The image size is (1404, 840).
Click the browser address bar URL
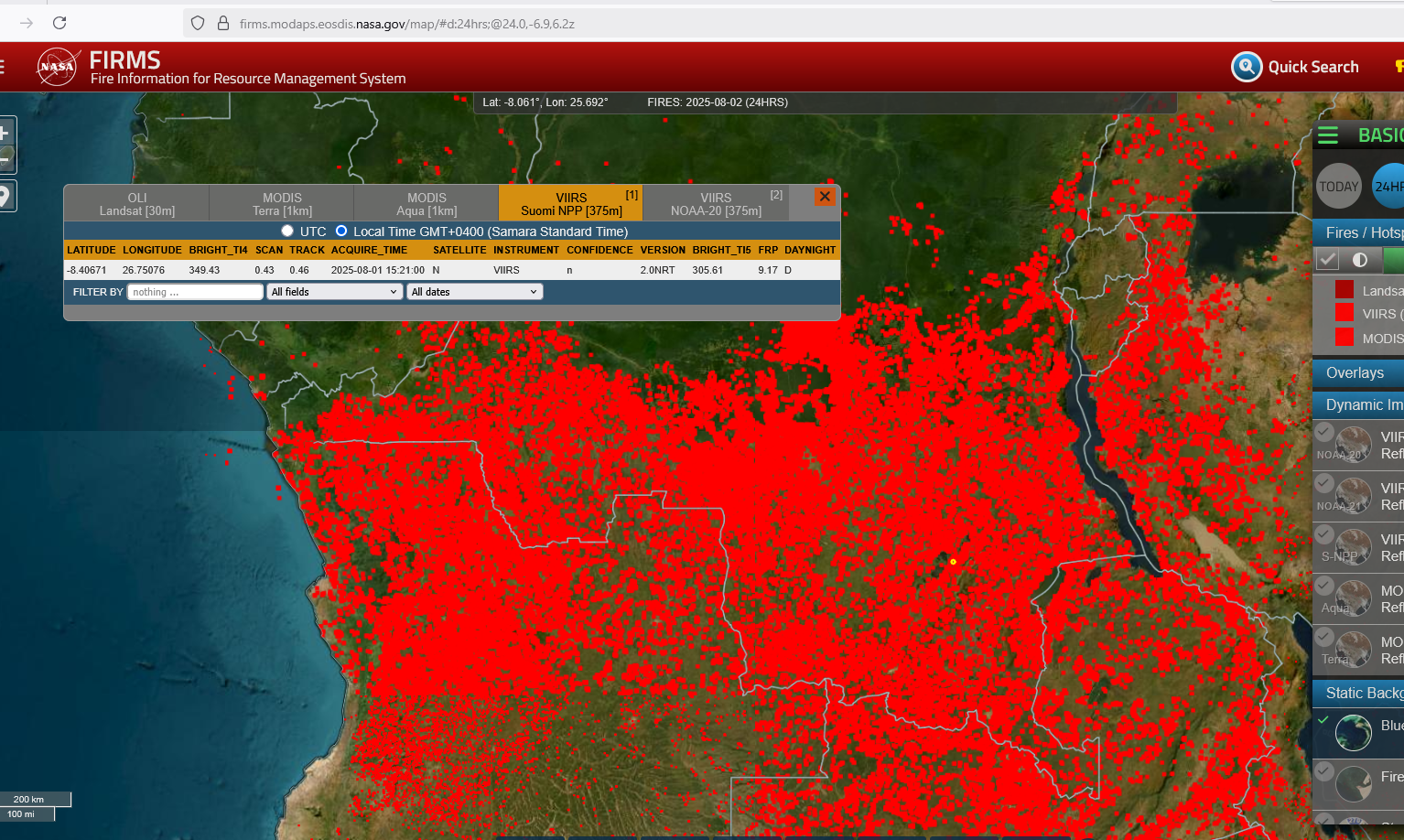(x=407, y=24)
